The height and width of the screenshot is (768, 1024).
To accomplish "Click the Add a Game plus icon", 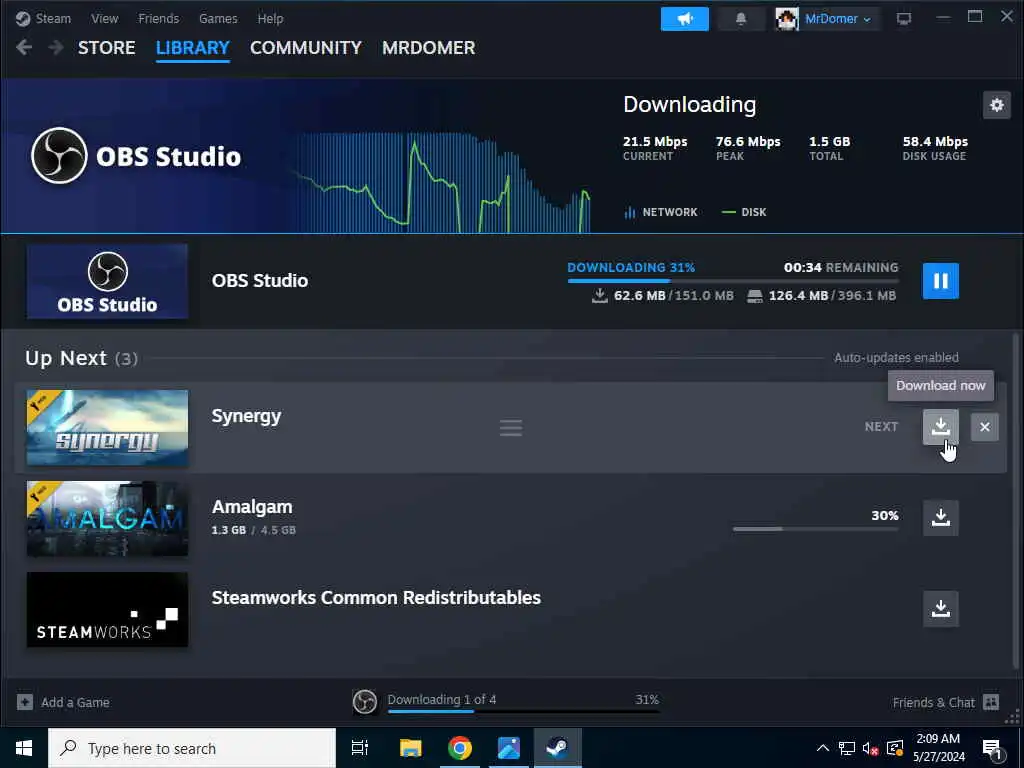I will pos(25,702).
